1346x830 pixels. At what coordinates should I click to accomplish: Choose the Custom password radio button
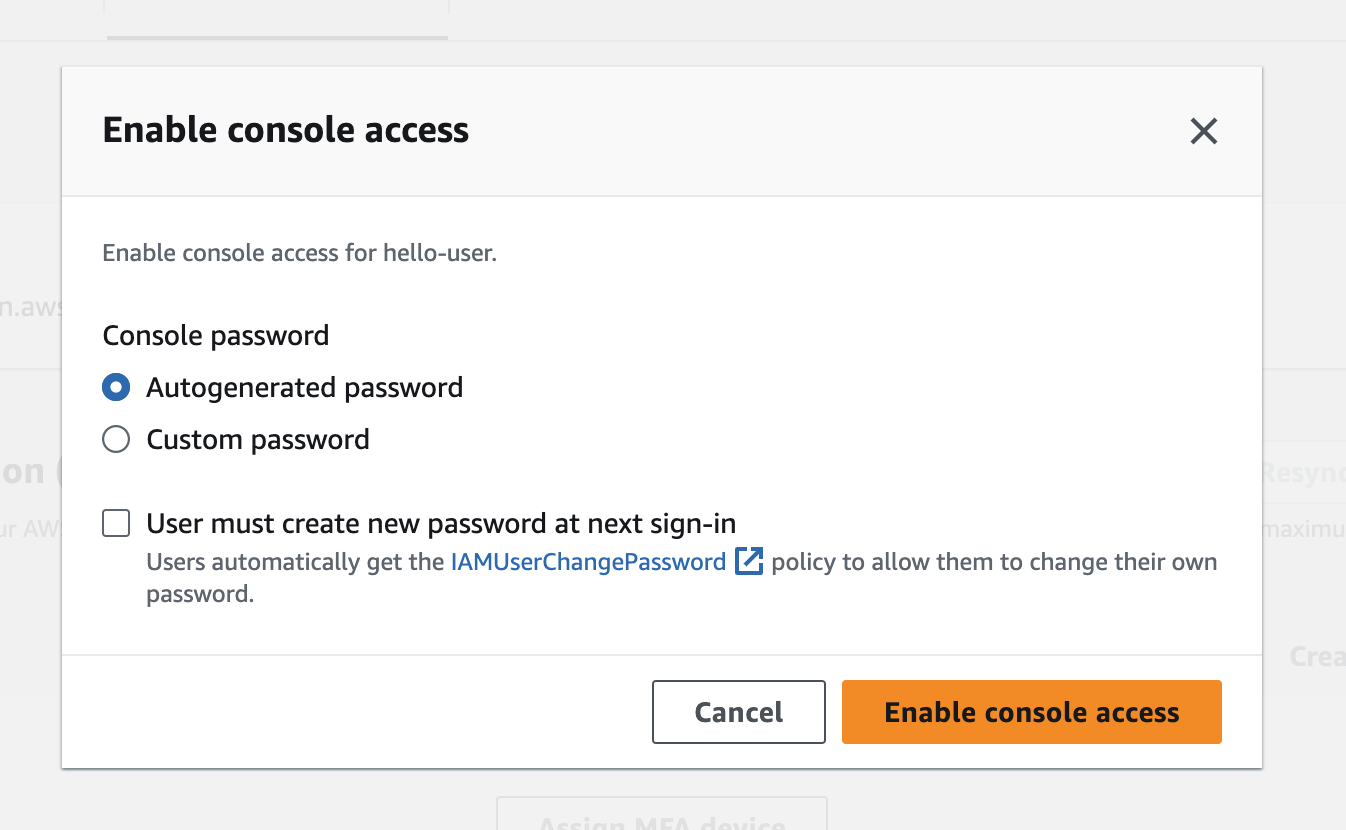pyautogui.click(x=116, y=440)
